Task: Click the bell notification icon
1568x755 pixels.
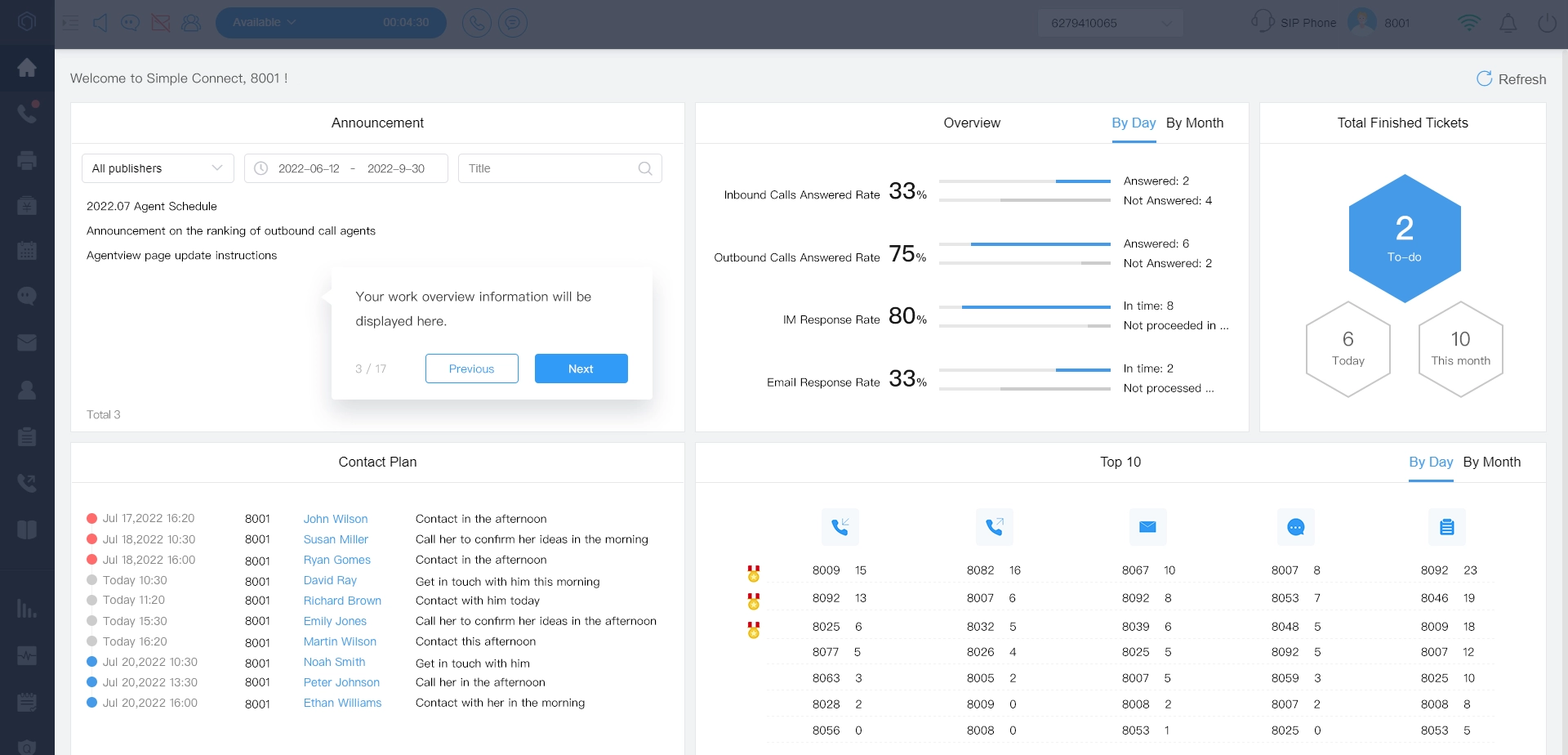Action: tap(1508, 23)
